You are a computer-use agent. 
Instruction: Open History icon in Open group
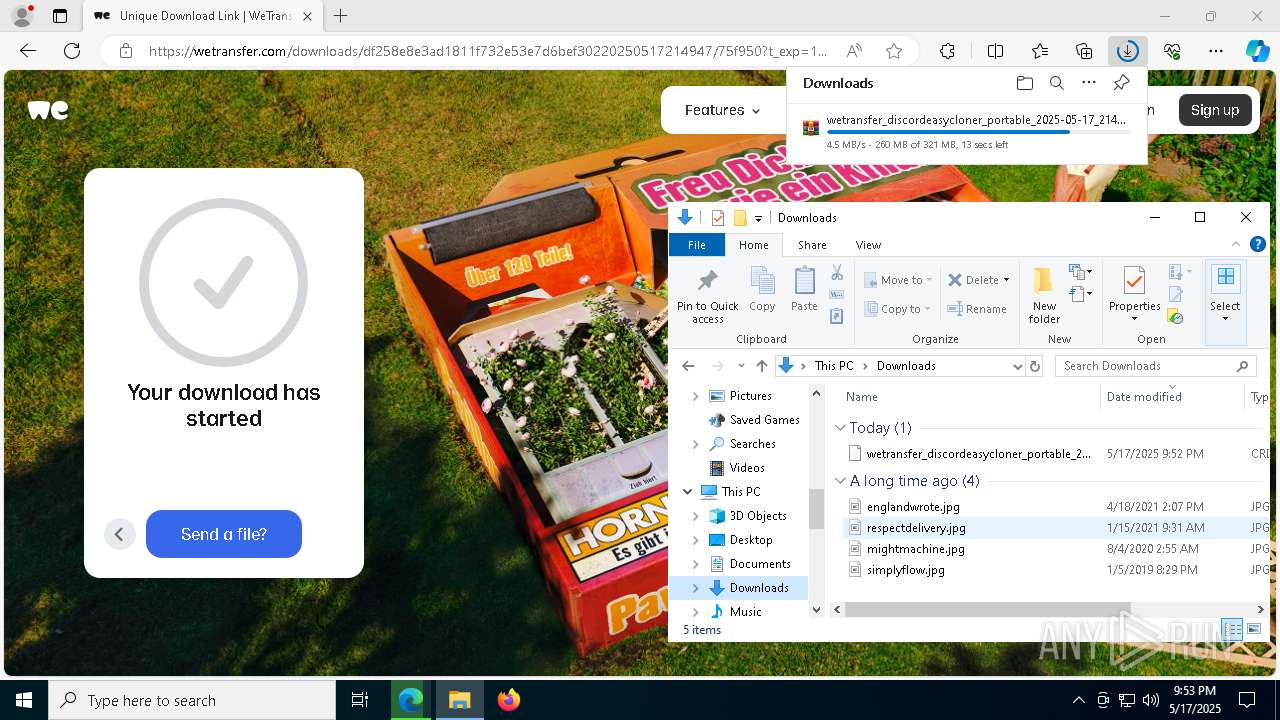click(x=1176, y=317)
